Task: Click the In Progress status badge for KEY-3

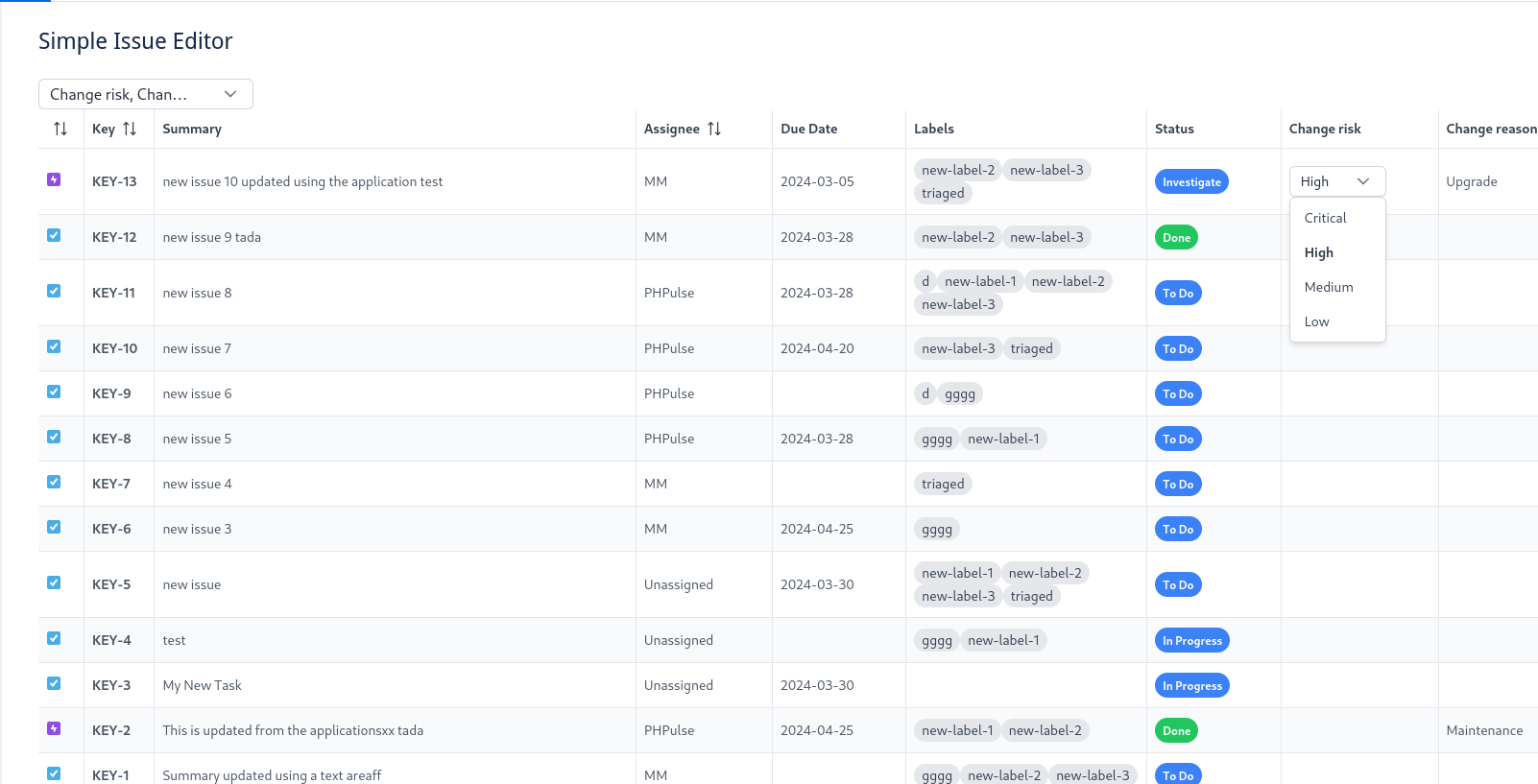Action: [1192, 686]
